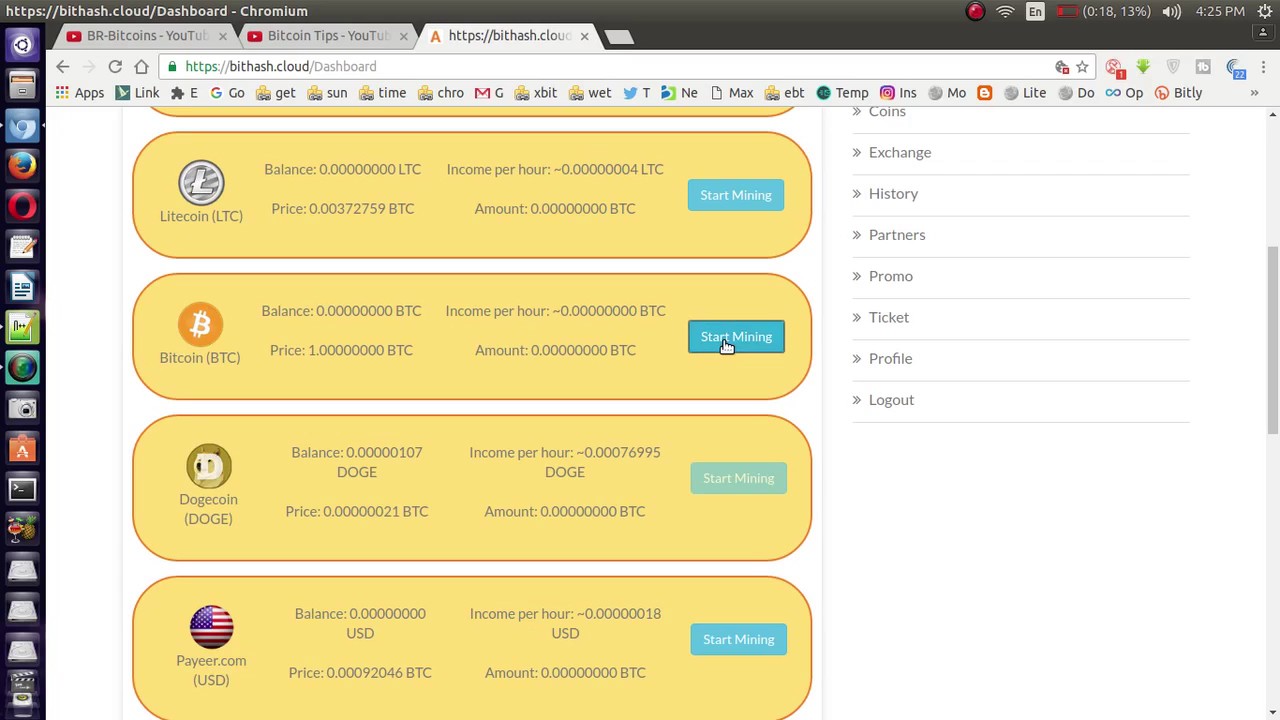This screenshot has width=1280, height=720.
Task: Open the Twitter T bookmark
Action: click(x=636, y=93)
